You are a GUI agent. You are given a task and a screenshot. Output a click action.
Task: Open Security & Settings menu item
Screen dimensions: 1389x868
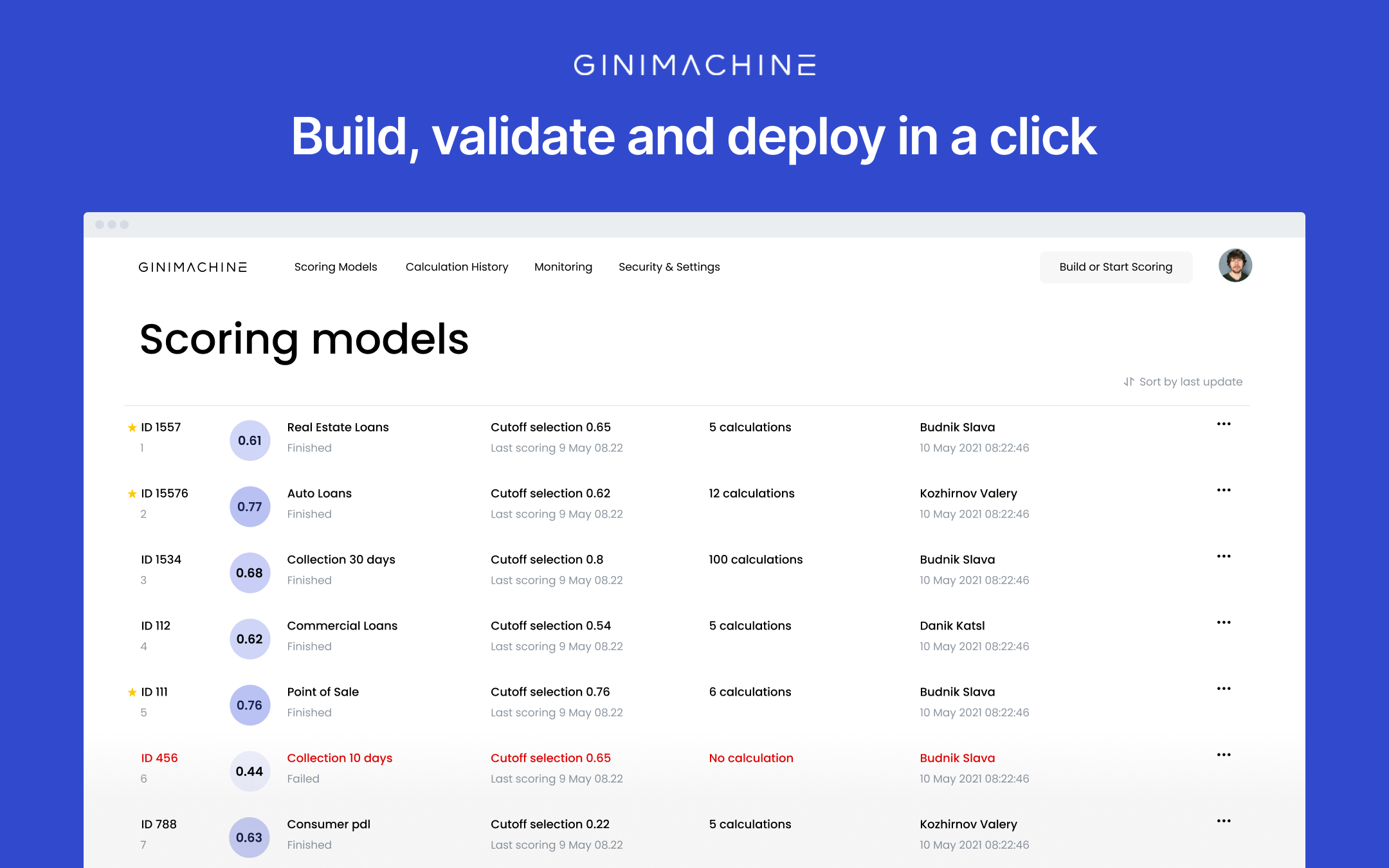click(668, 266)
